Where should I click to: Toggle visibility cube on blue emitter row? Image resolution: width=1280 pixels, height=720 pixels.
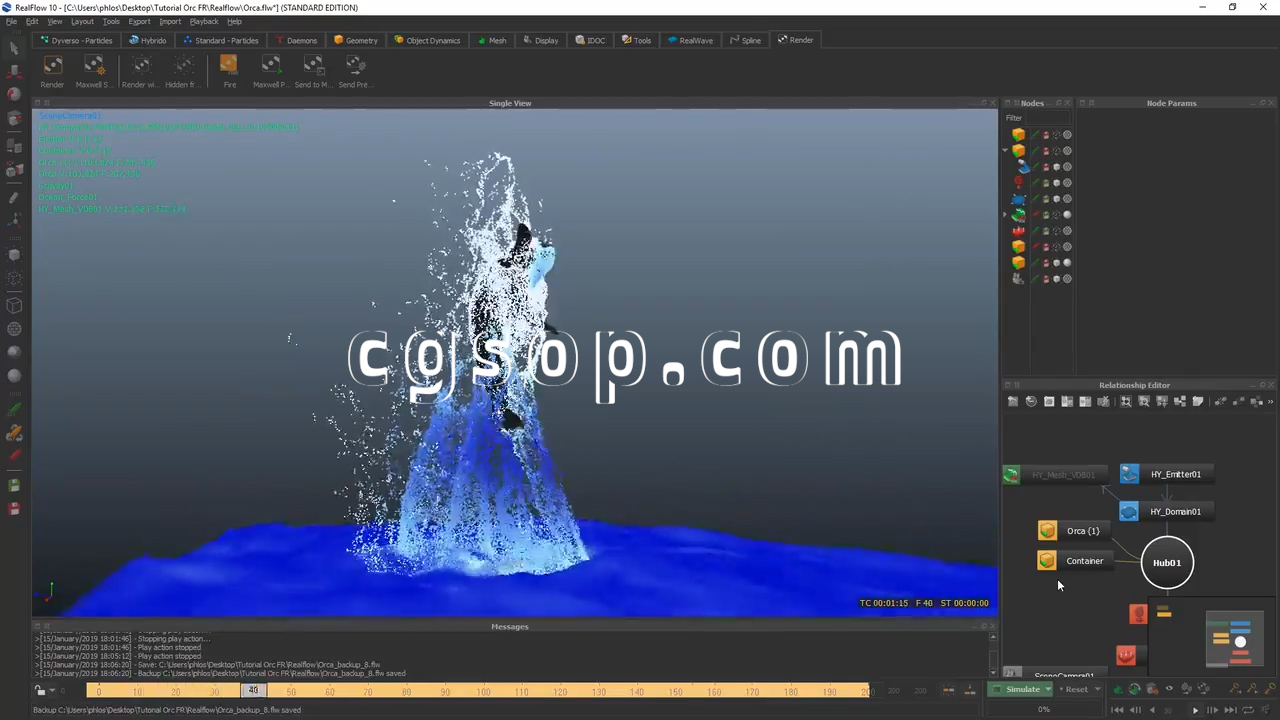1056,167
